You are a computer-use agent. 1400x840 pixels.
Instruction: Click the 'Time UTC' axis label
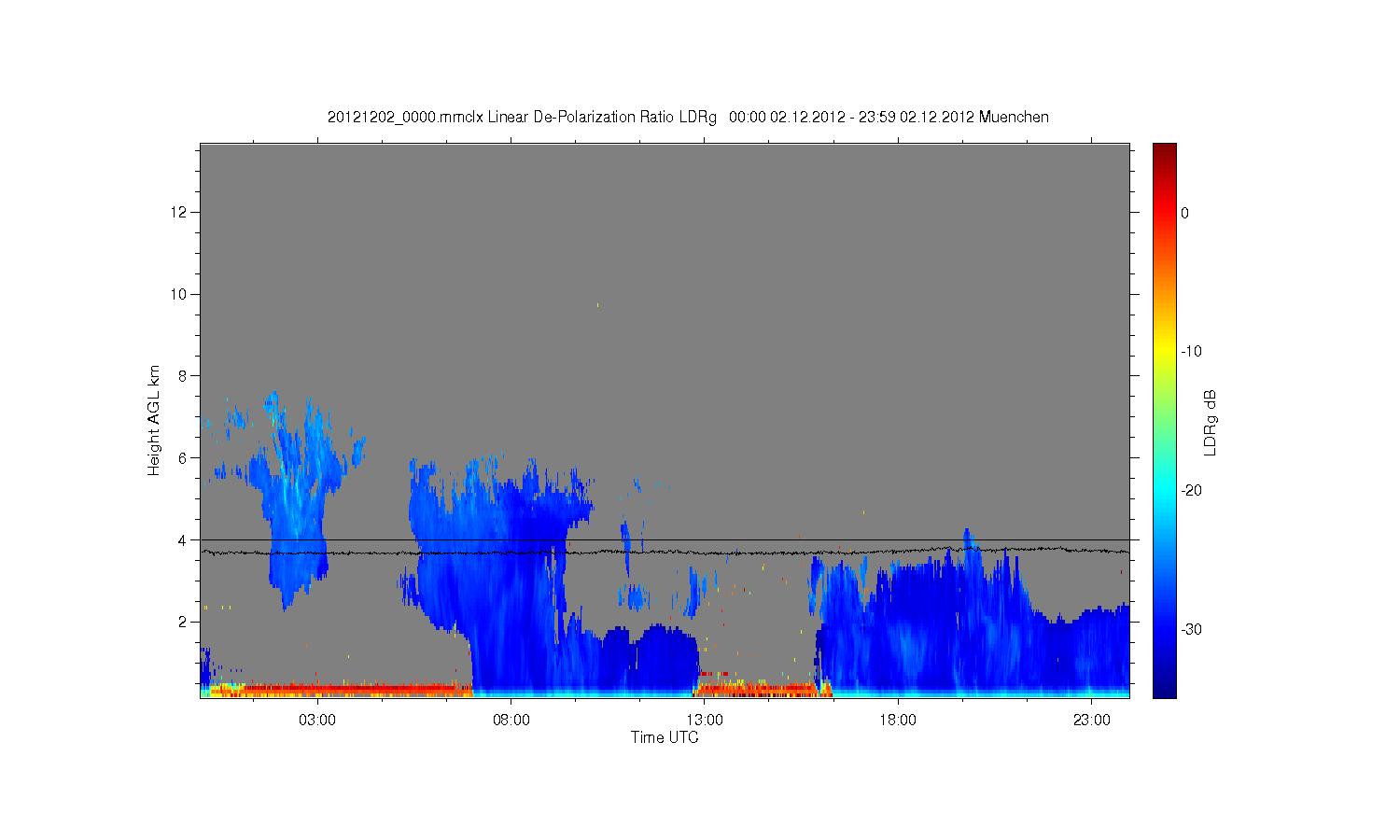[665, 737]
